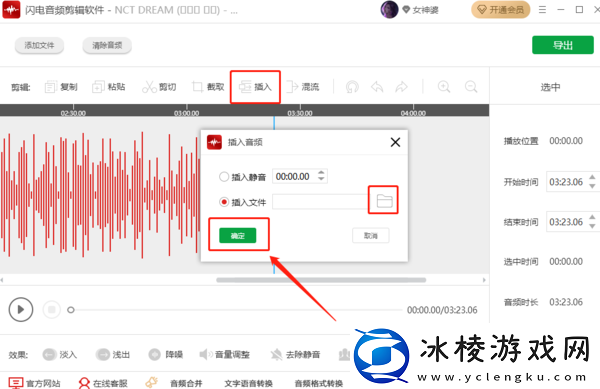Select the Crop (截取) tool
Screen dimensions: 600x389
[208, 87]
